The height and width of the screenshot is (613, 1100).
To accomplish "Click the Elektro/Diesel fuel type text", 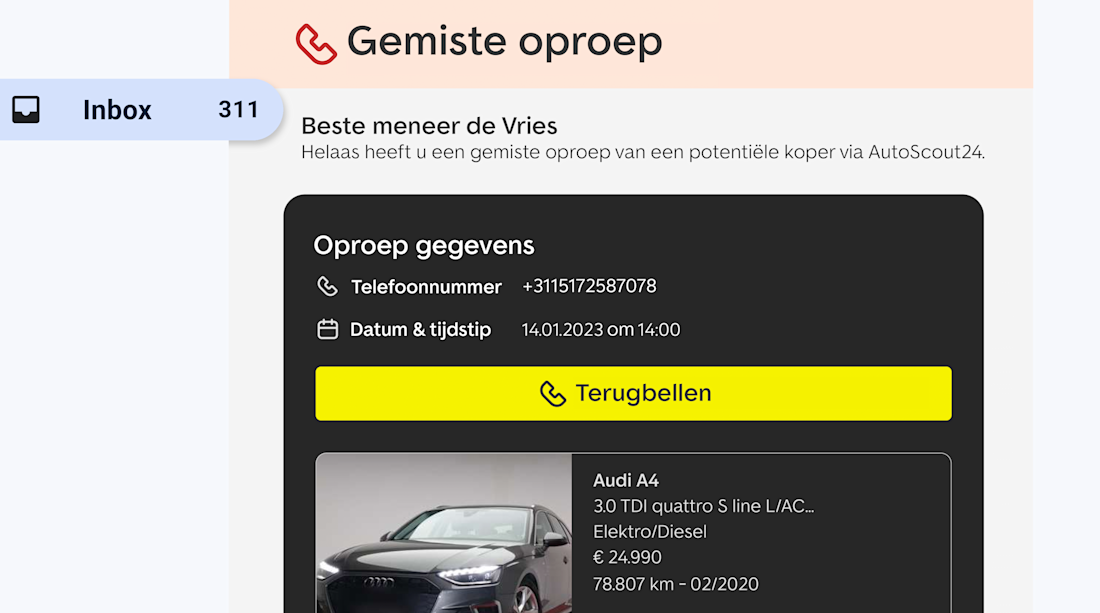I will point(650,532).
